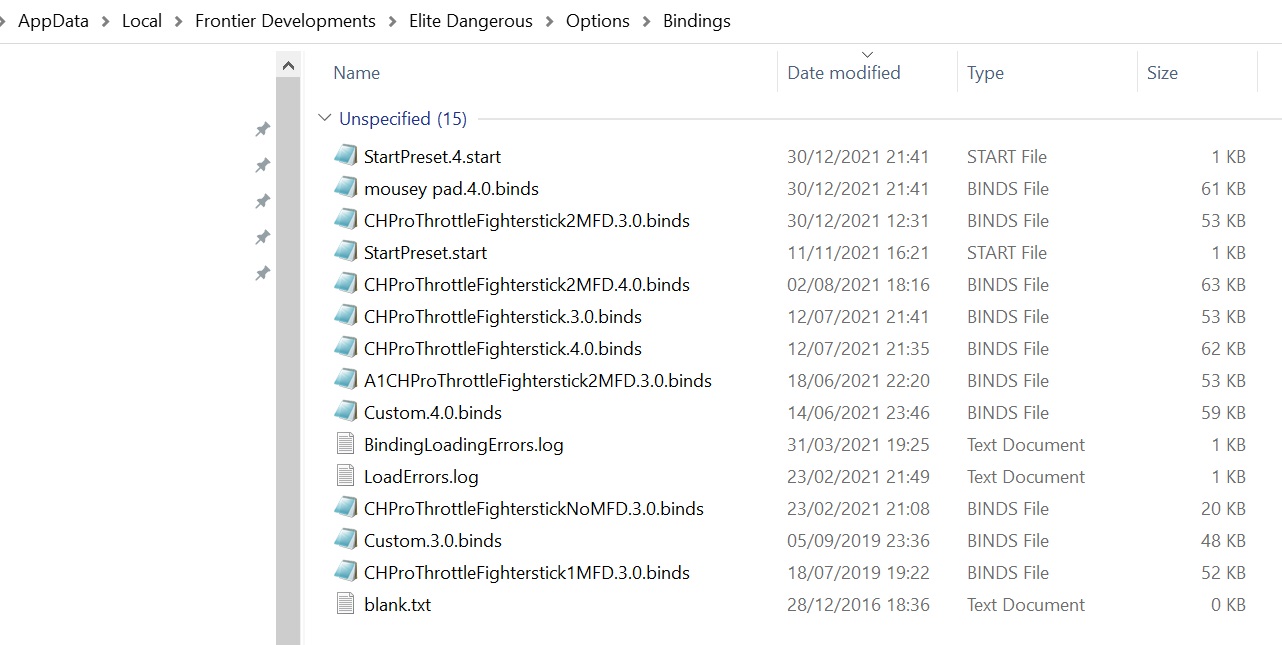This screenshot has height=645, width=1282.
Task: Click the 20 KB size value
Action: click(1223, 508)
